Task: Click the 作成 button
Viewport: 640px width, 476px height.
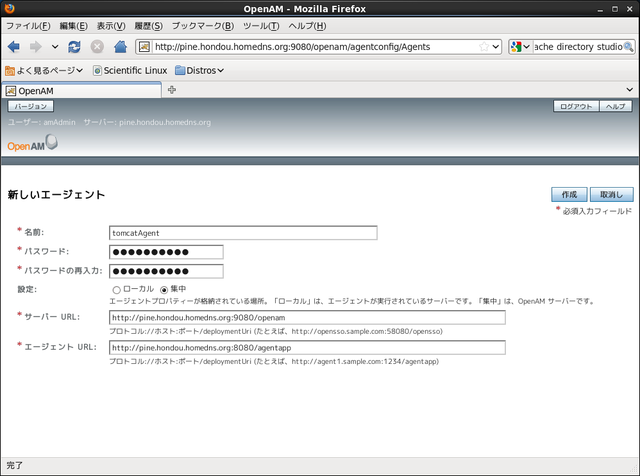Action: point(568,194)
